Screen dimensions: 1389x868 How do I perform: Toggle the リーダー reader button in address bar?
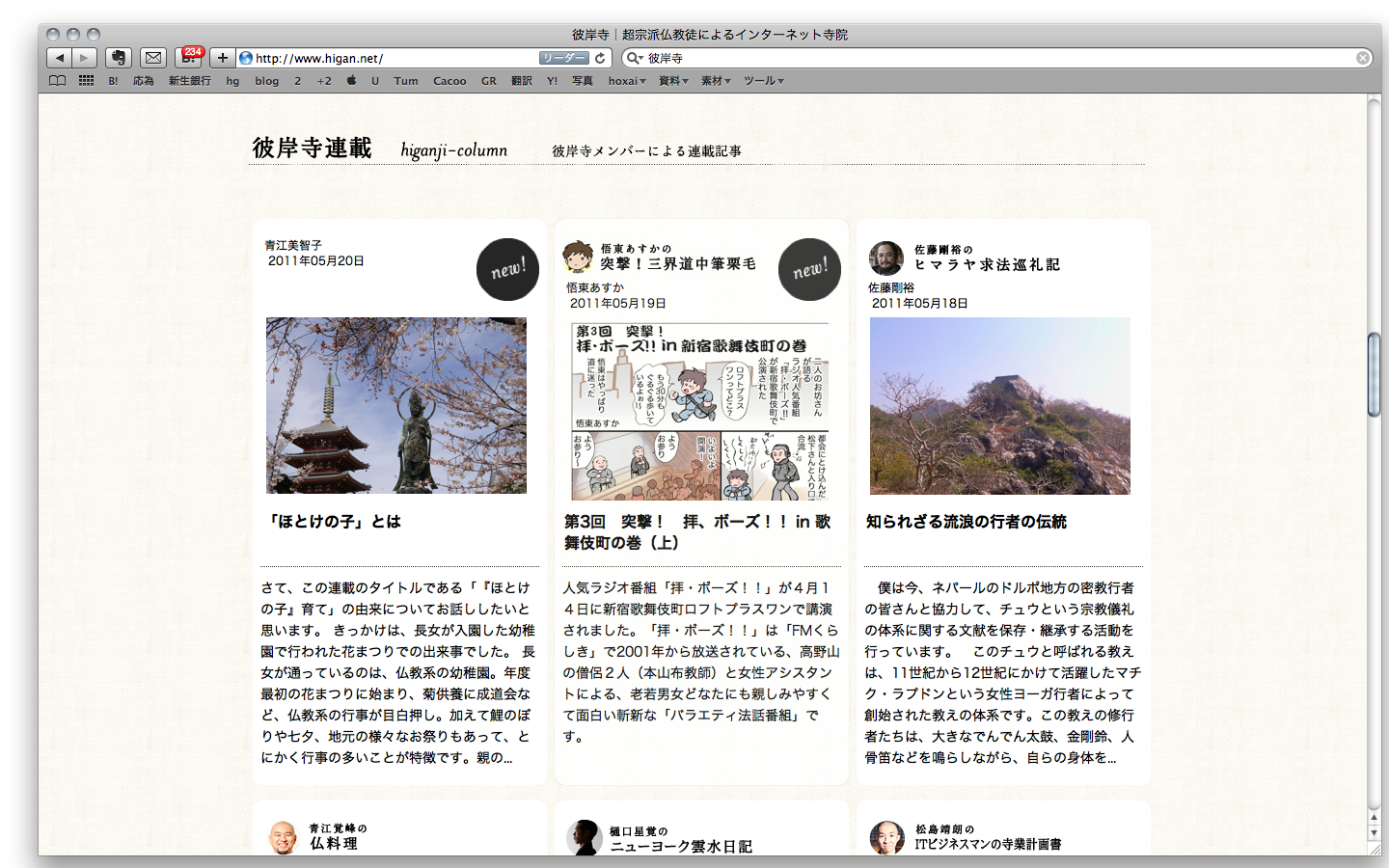(563, 58)
